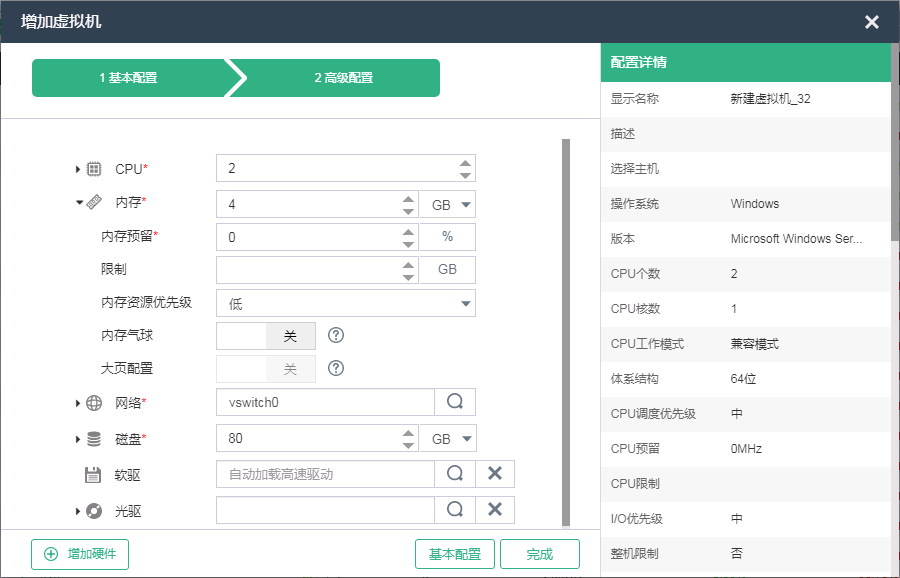
Task: Expand the CPU settings row
Action: pyautogui.click(x=78, y=169)
